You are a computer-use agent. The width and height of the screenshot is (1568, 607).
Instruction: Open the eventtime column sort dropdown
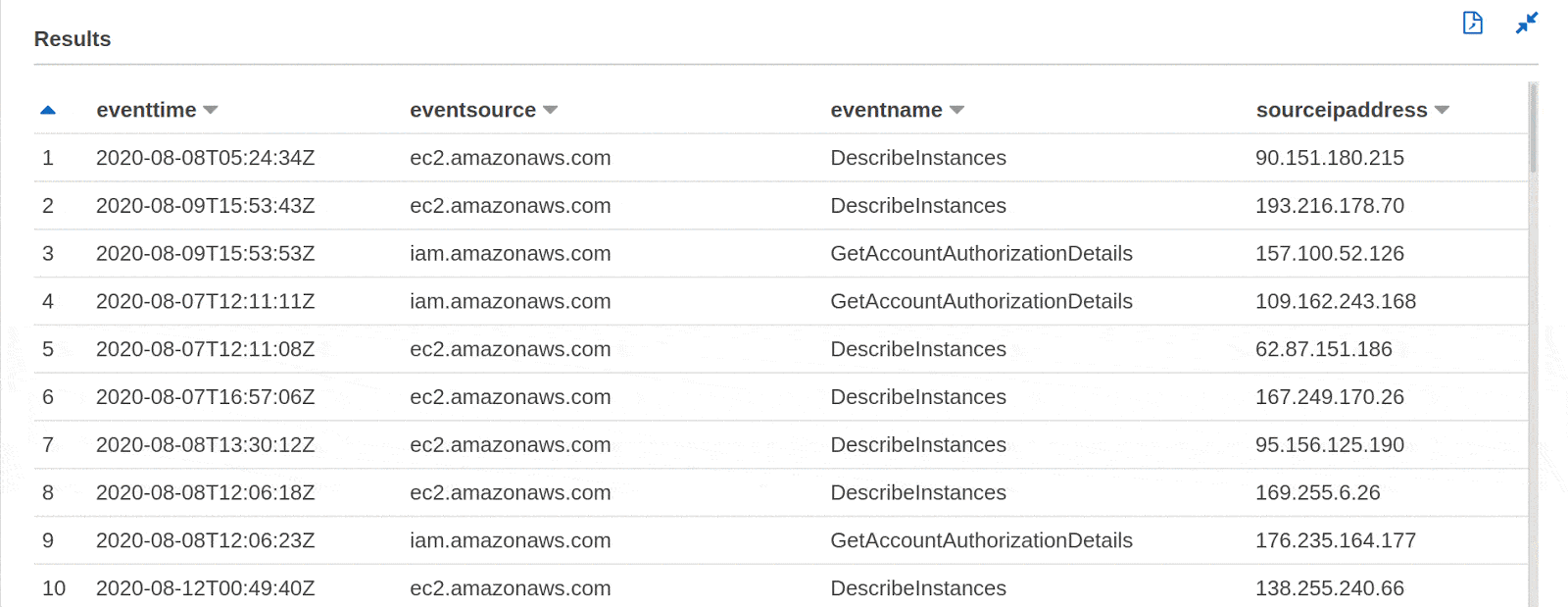(x=211, y=111)
